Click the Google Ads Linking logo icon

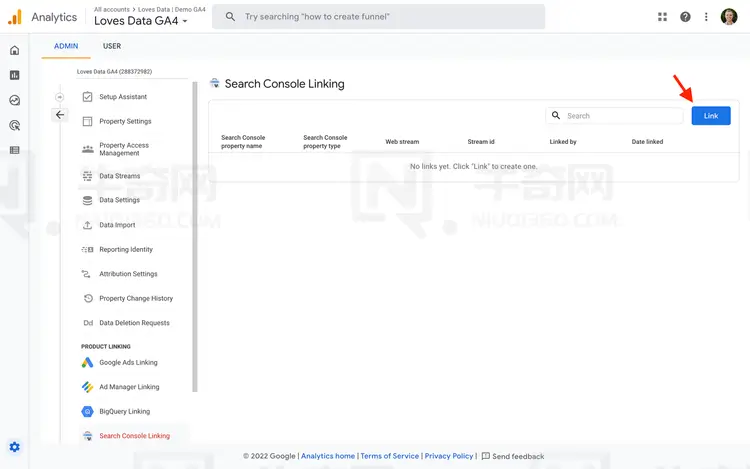pos(88,362)
